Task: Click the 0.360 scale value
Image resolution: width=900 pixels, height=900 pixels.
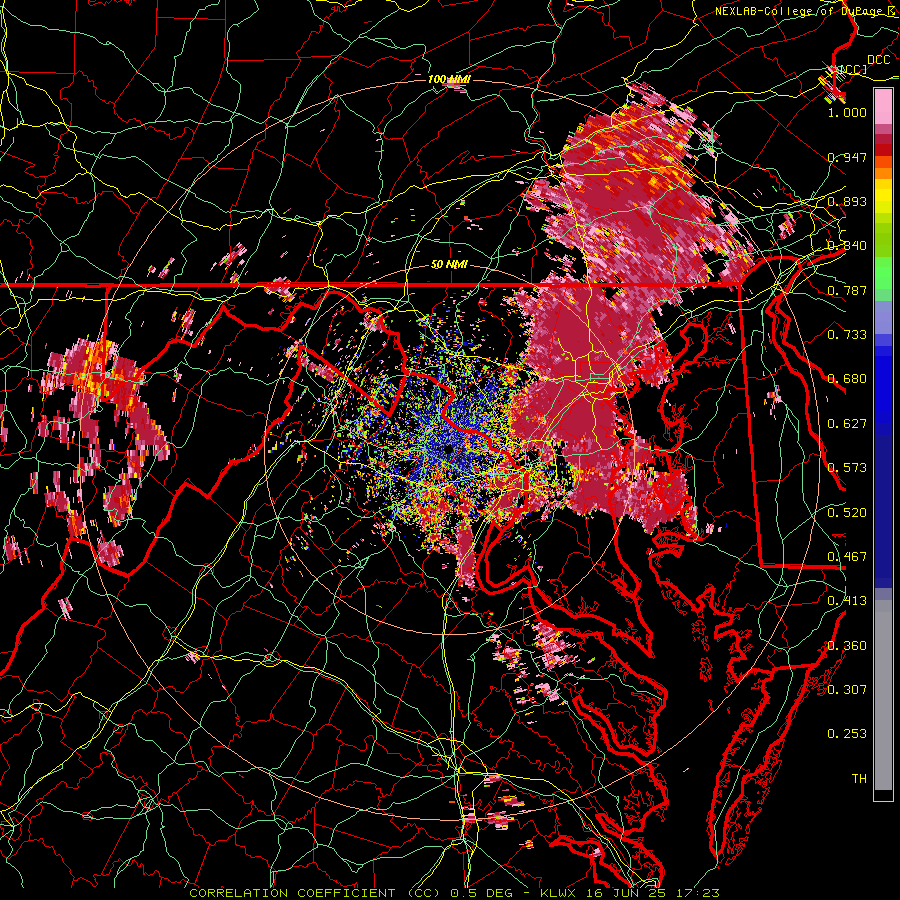Action: [847, 646]
